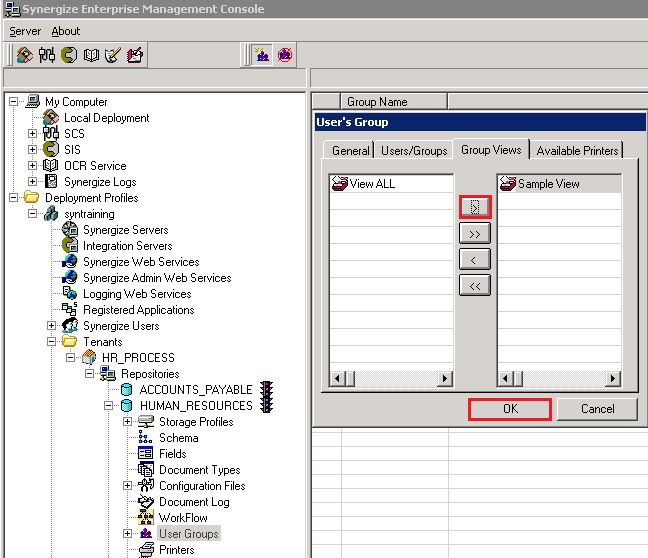Expand the SIS node
648x558 pixels.
pos(32,149)
